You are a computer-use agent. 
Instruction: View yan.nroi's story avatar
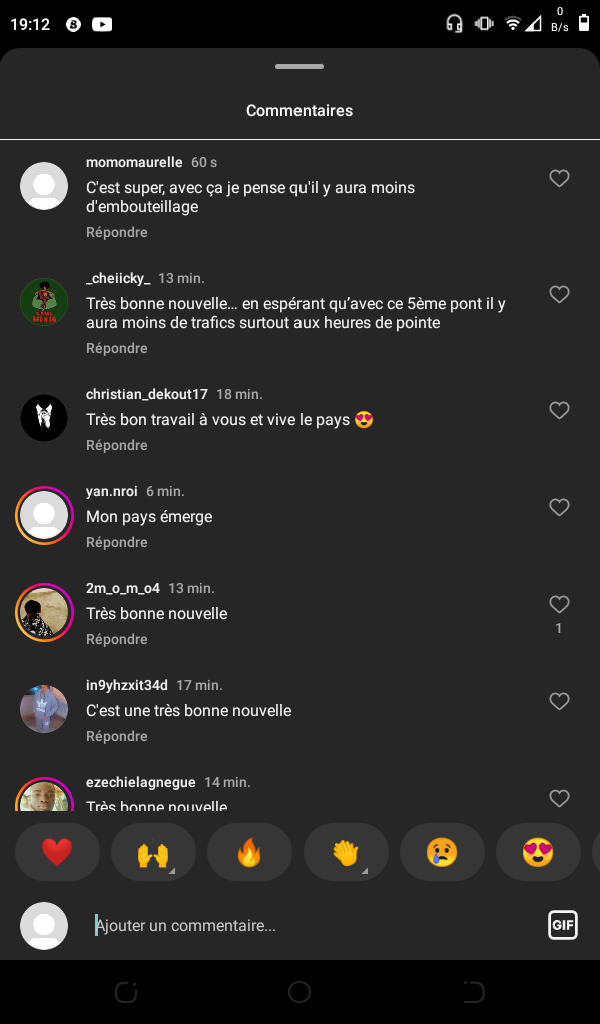click(44, 516)
